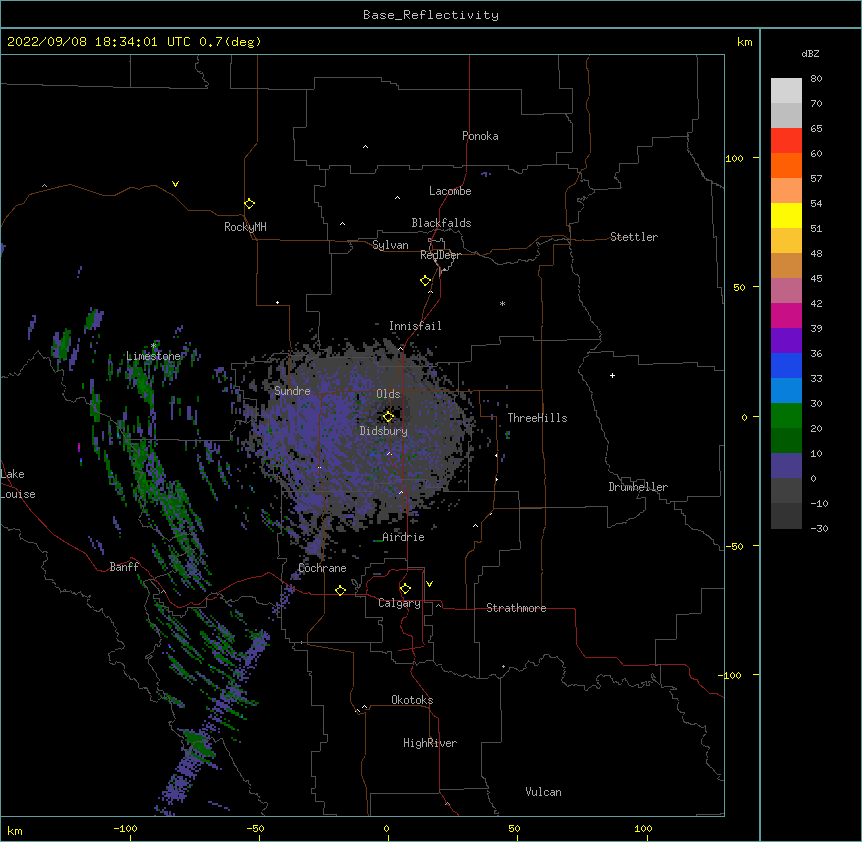Click the yellow diamond marker near RockyMH
Screen dimensions: 862x842
[x=249, y=204]
